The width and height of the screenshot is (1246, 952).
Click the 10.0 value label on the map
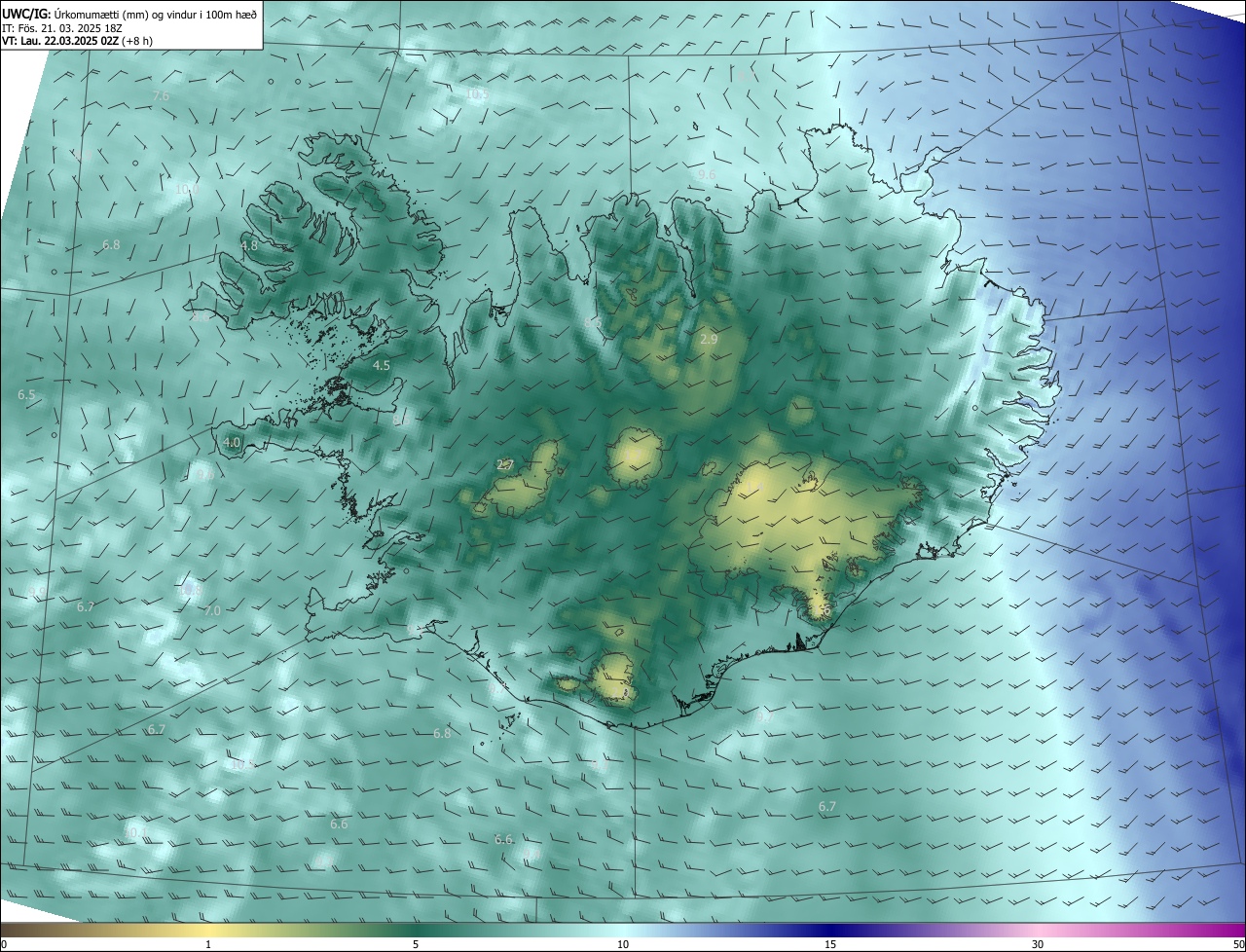(x=187, y=188)
